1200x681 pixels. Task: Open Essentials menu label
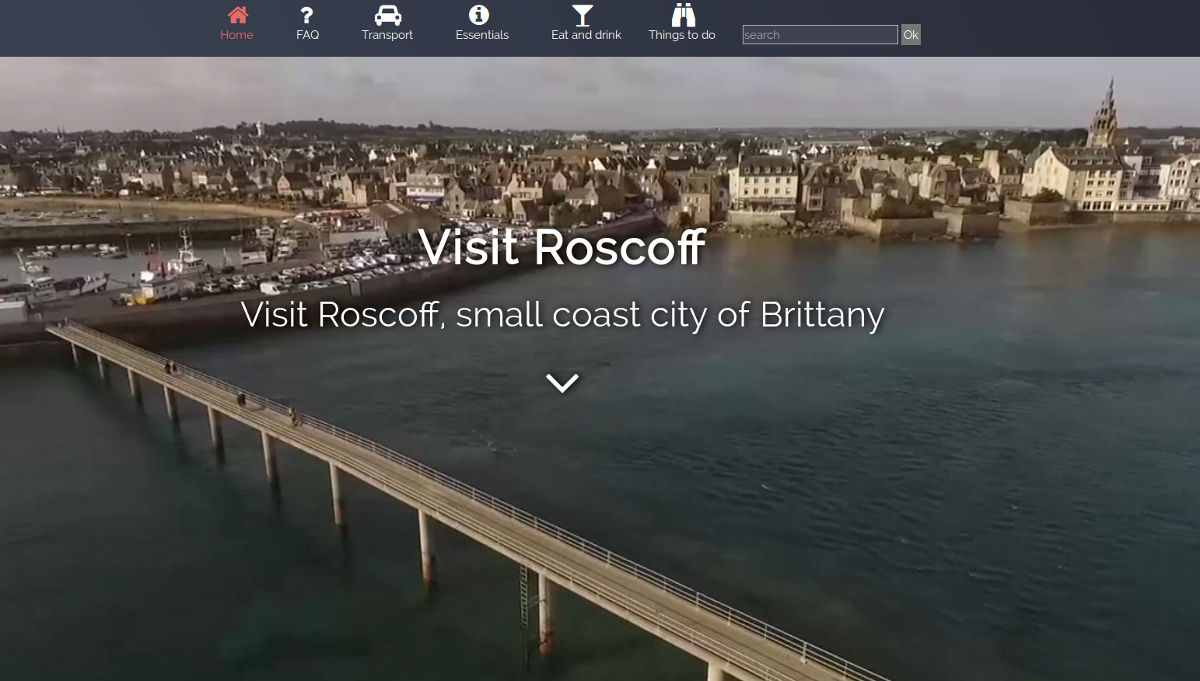(482, 35)
